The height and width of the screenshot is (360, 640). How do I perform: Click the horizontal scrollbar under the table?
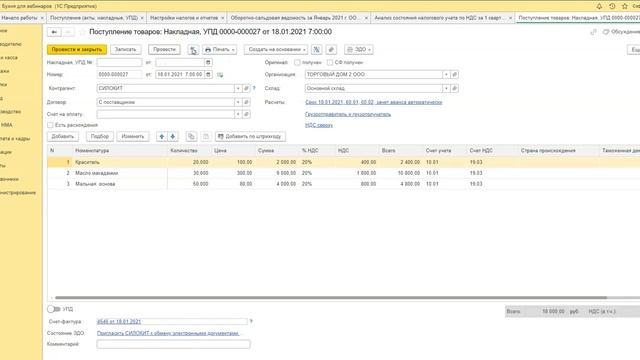[331, 298]
